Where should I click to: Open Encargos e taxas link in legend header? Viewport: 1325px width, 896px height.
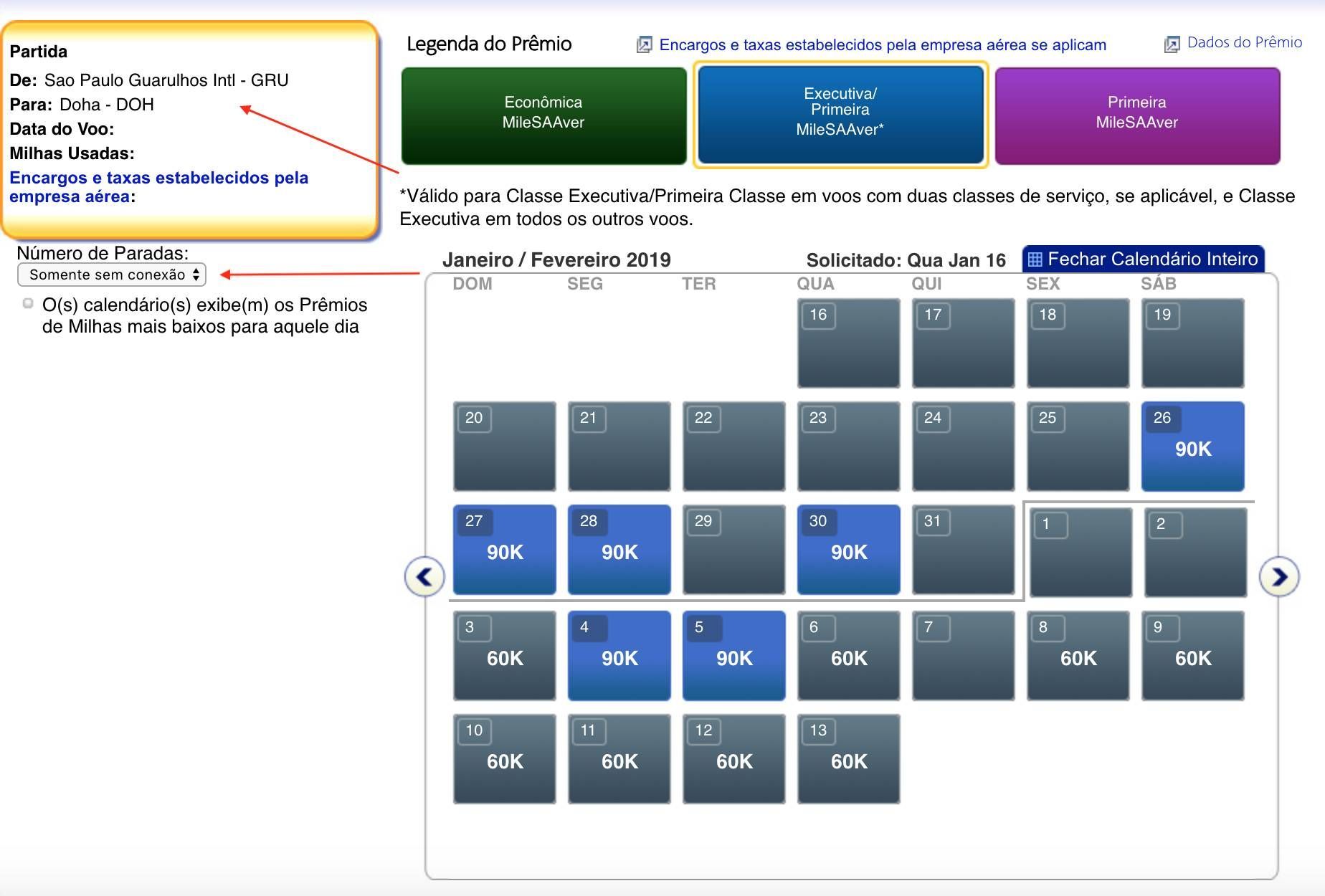click(883, 45)
